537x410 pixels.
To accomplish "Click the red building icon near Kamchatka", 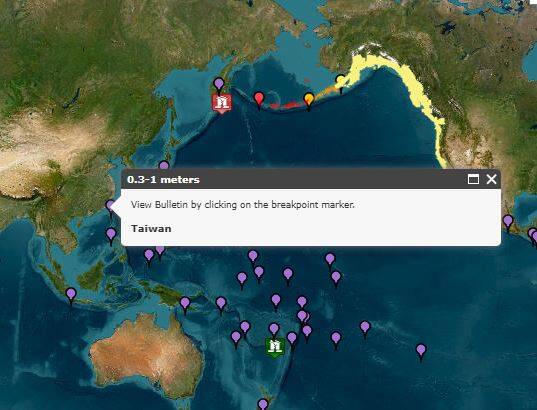I will point(222,103).
